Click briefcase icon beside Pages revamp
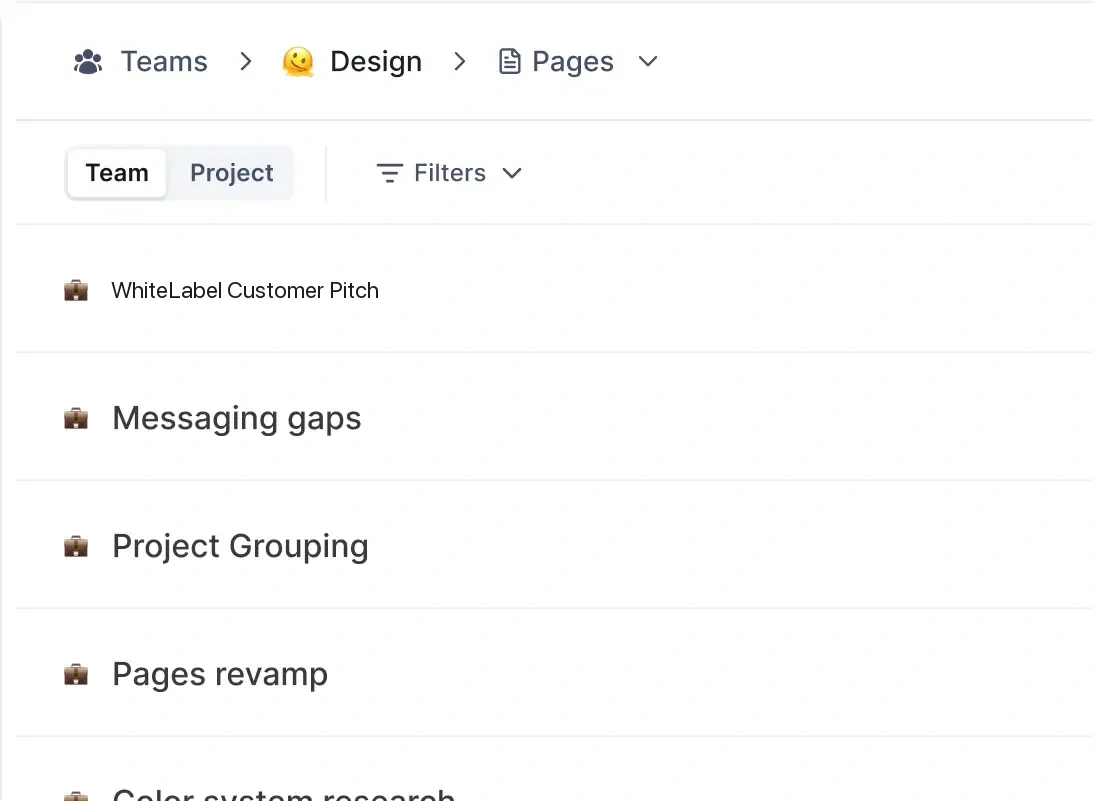Screen dimensions: 1096x801 coord(76,674)
